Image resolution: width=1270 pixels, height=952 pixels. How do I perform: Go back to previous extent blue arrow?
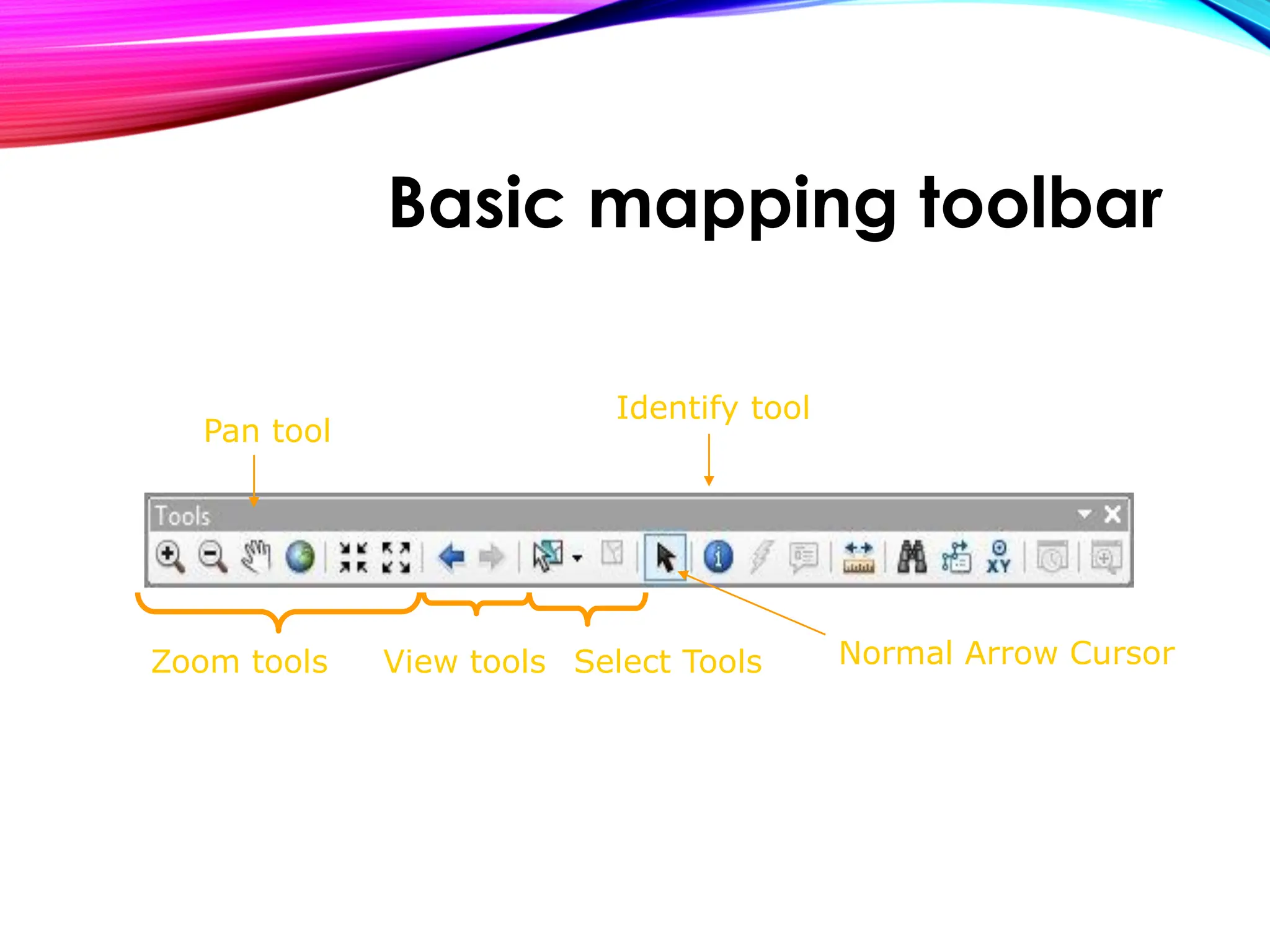[451, 557]
